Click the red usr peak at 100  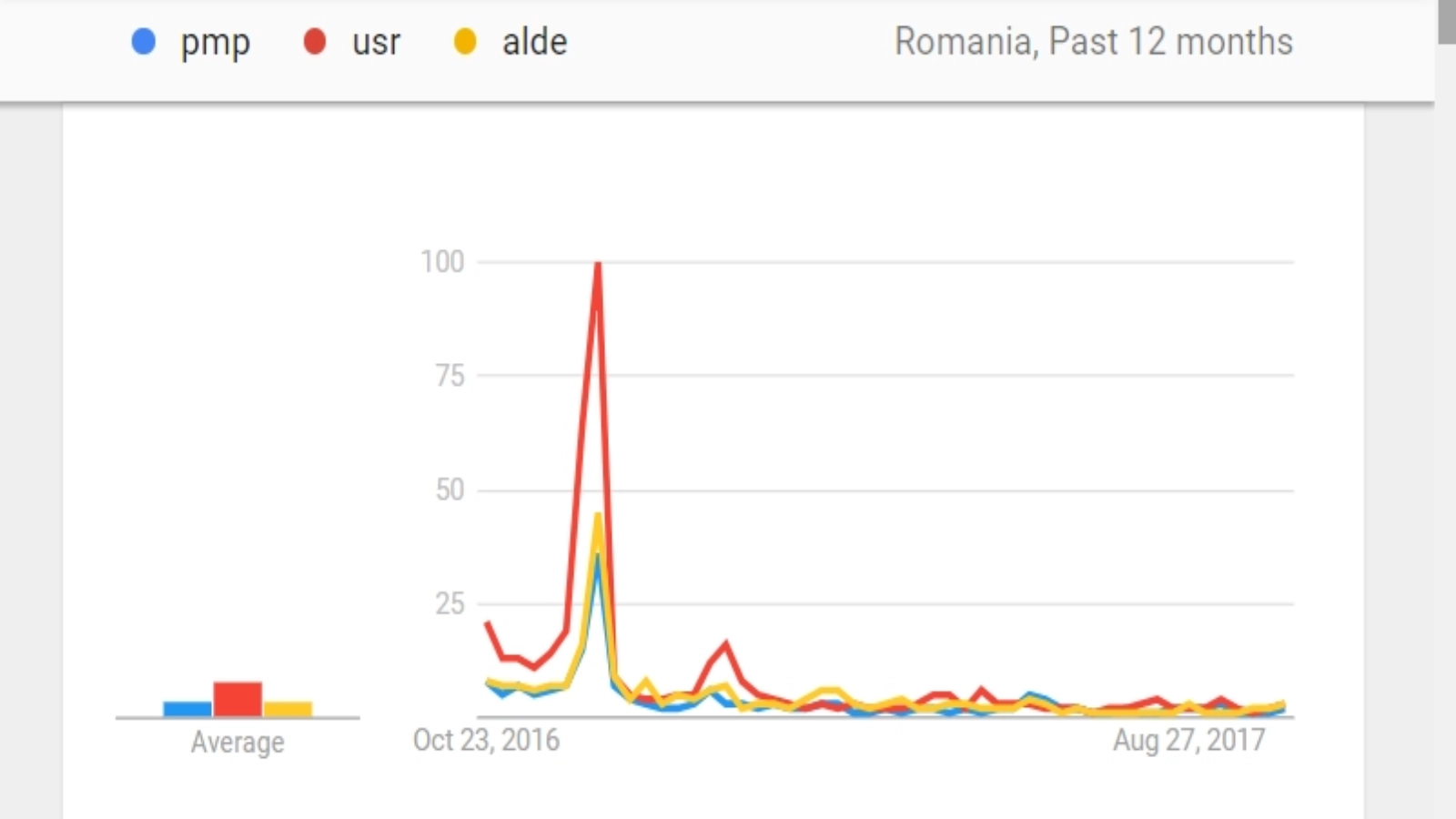tap(598, 264)
